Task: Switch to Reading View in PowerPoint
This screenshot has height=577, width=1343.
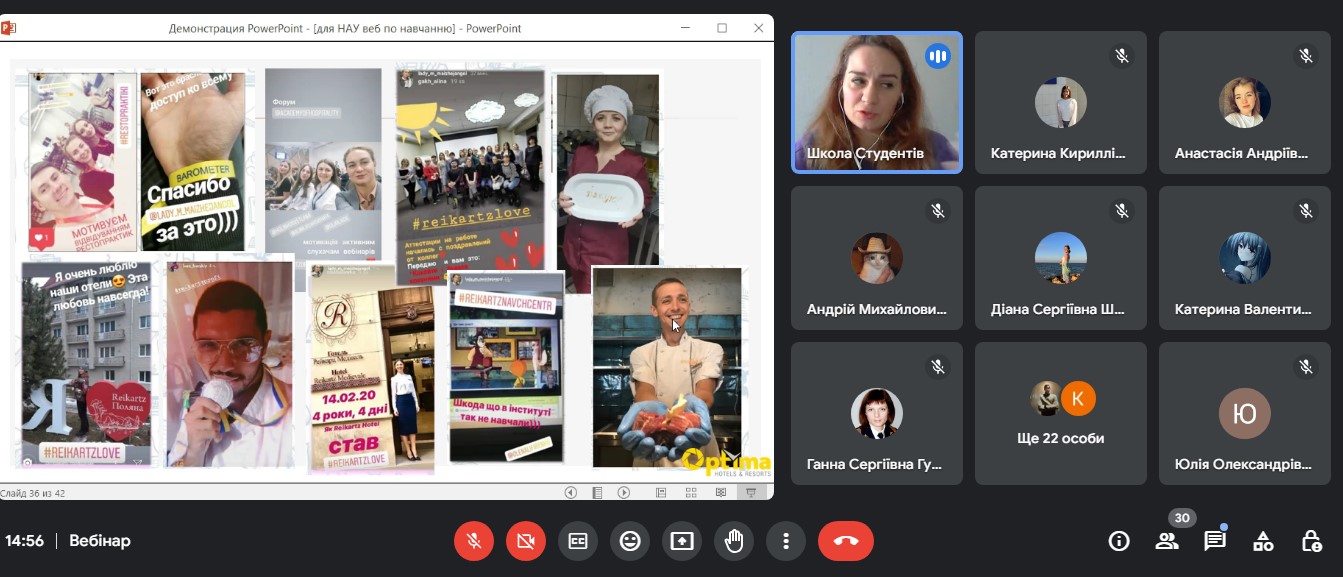Action: point(721,492)
